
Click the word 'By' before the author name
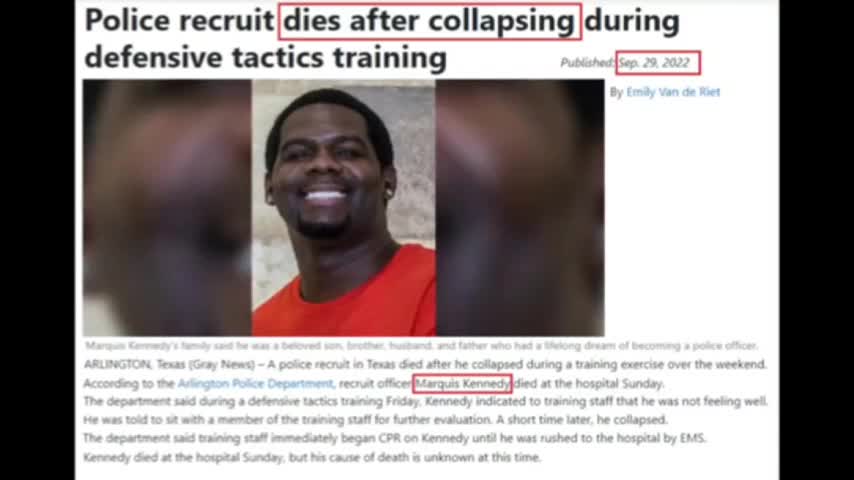616,92
